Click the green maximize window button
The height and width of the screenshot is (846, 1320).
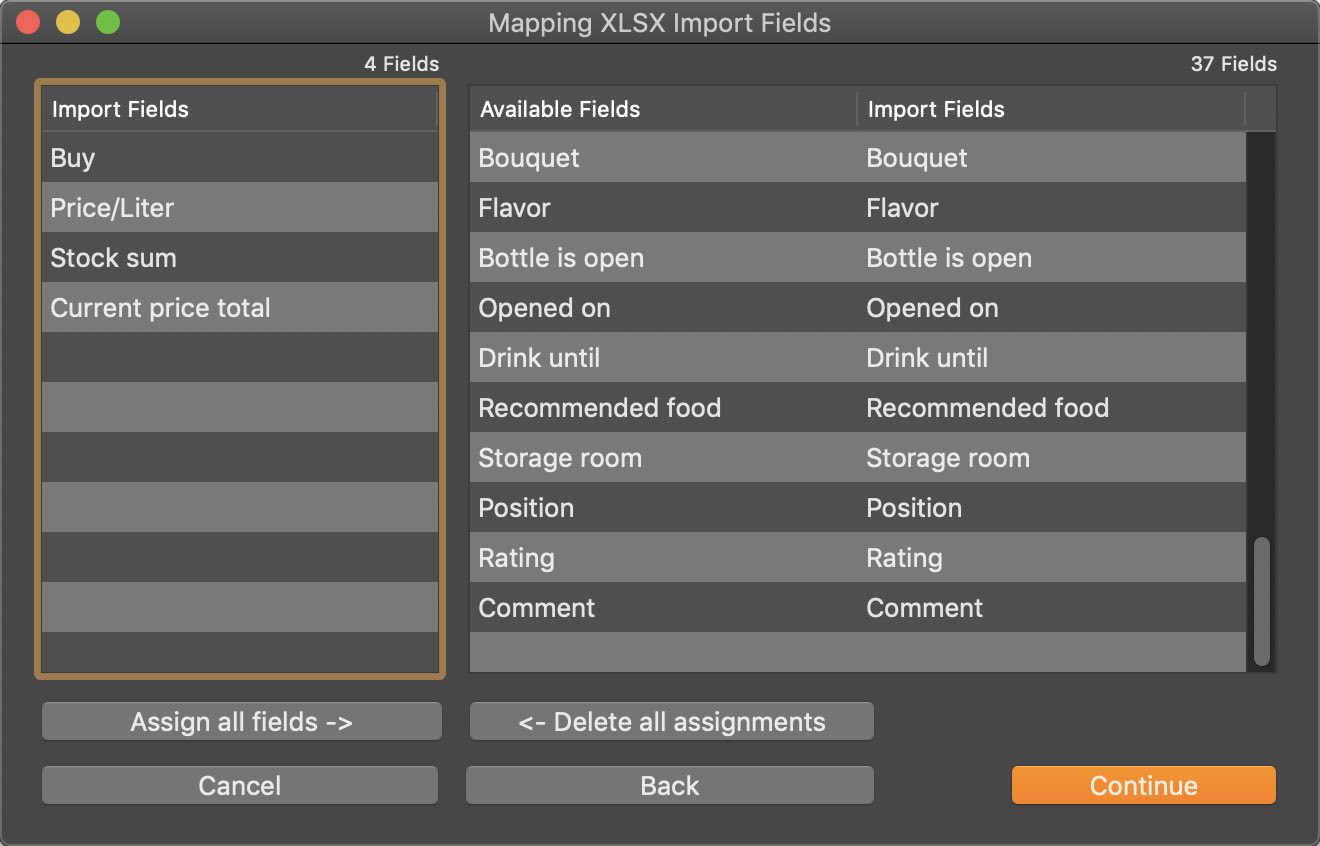coord(108,22)
